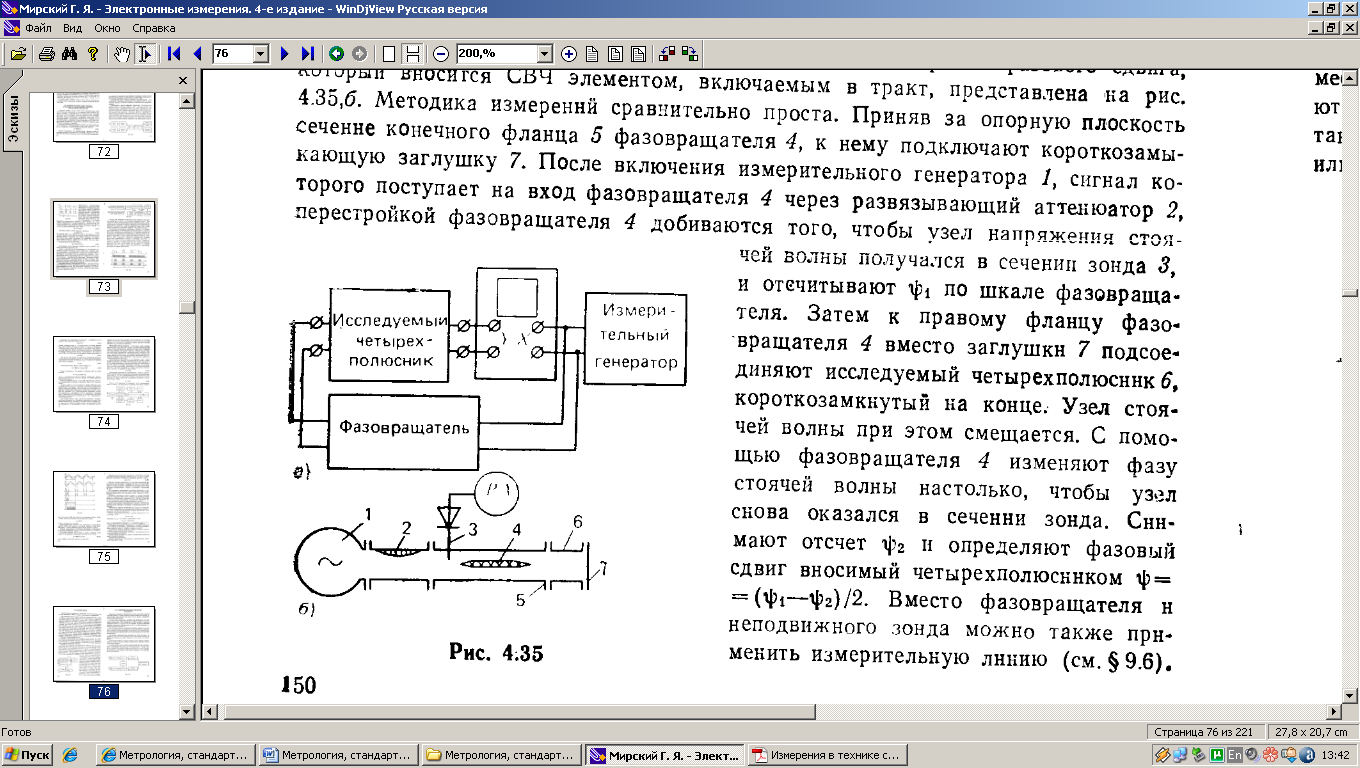
Task: Choose the second page-fit icon after zoom-in
Action: tap(615, 54)
